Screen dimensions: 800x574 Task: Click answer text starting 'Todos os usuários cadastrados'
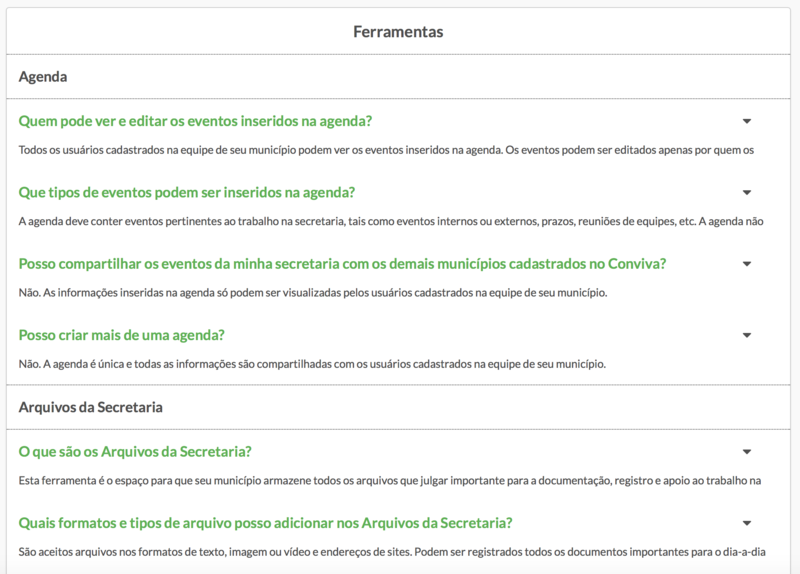click(385, 150)
